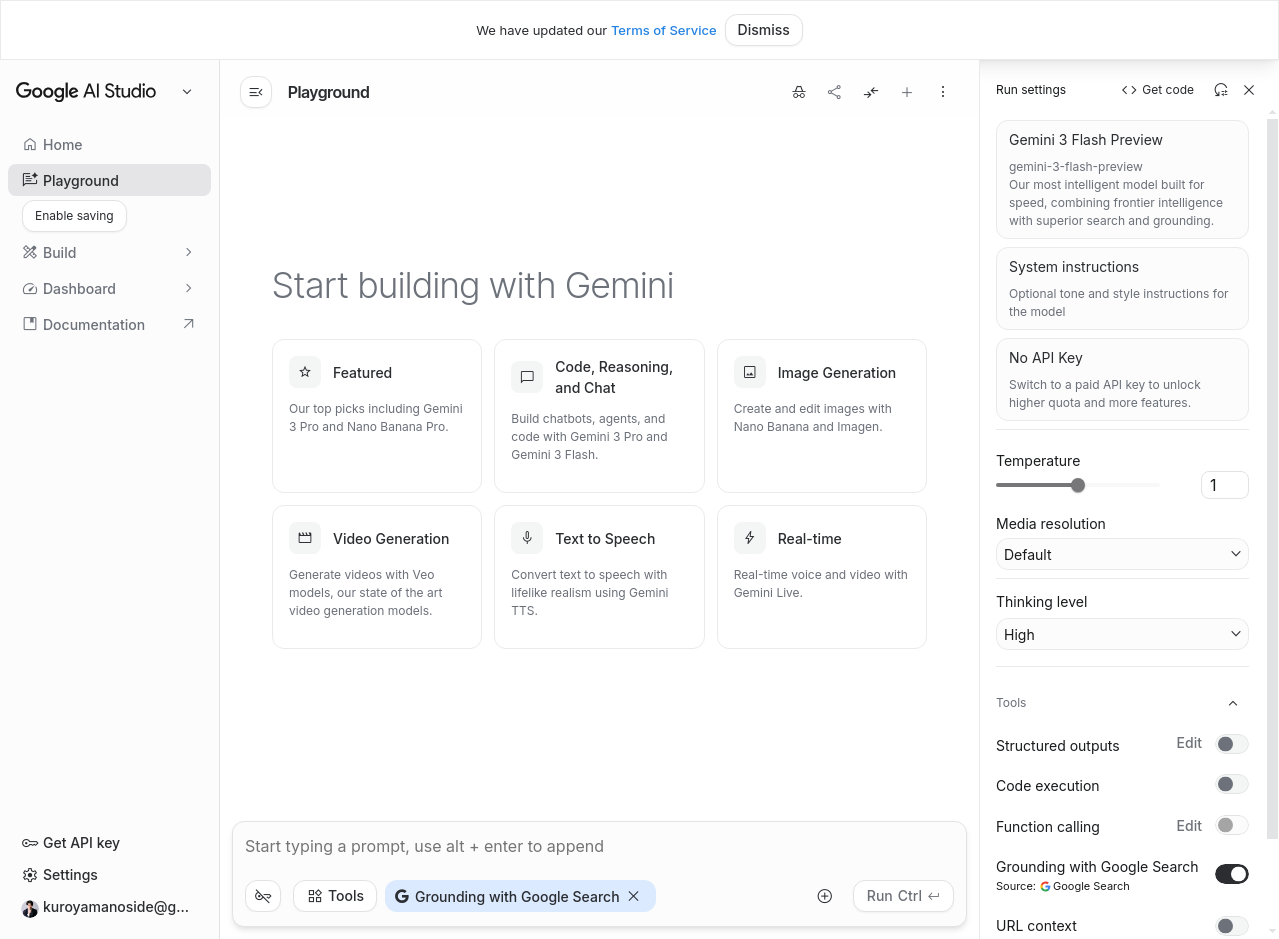The width and height of the screenshot is (1279, 939).
Task: Select the compare mode icon in the toolbar
Action: point(870,91)
